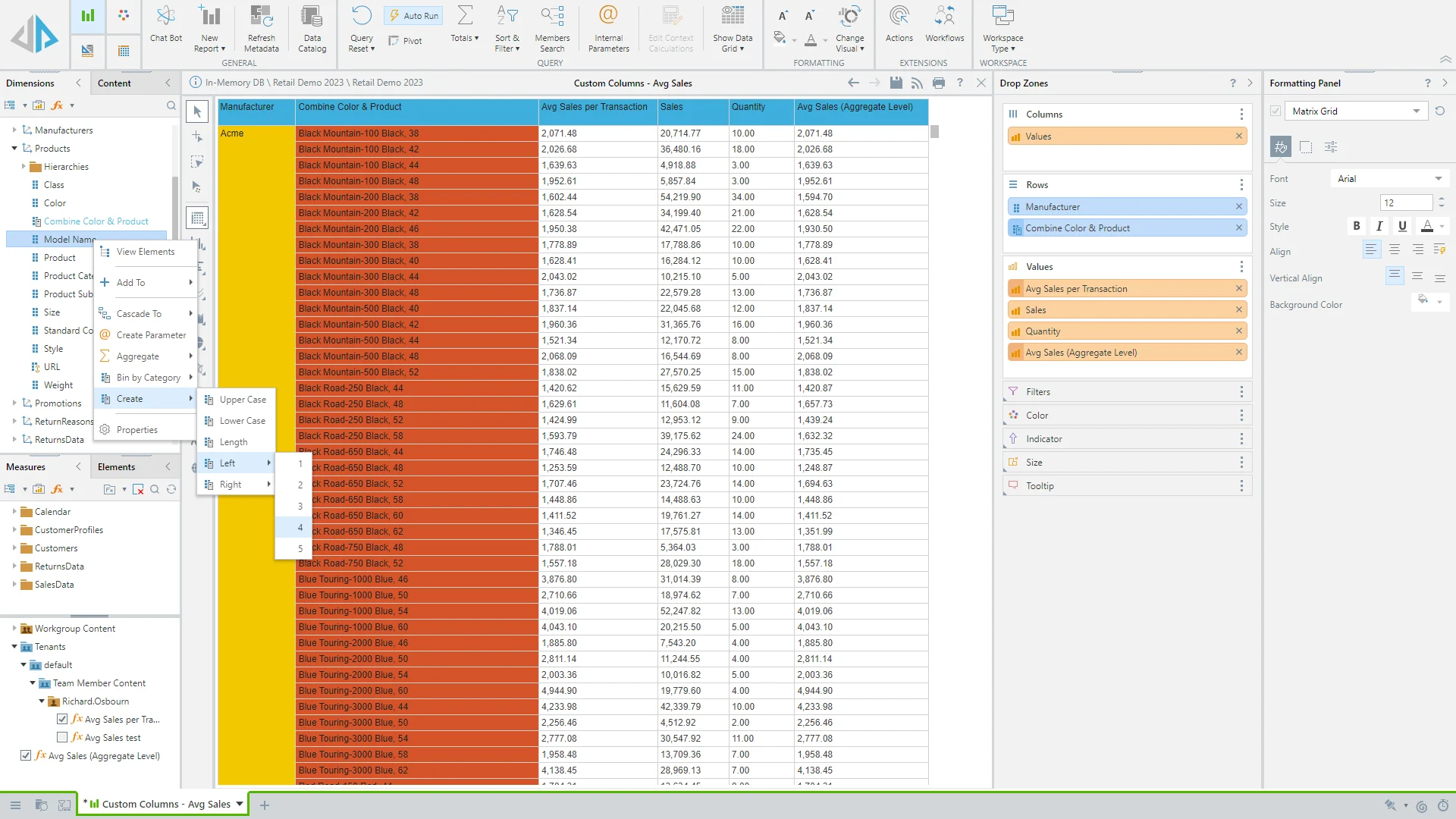
Task: Remove Quantity chip from Values zone
Action: (1239, 331)
